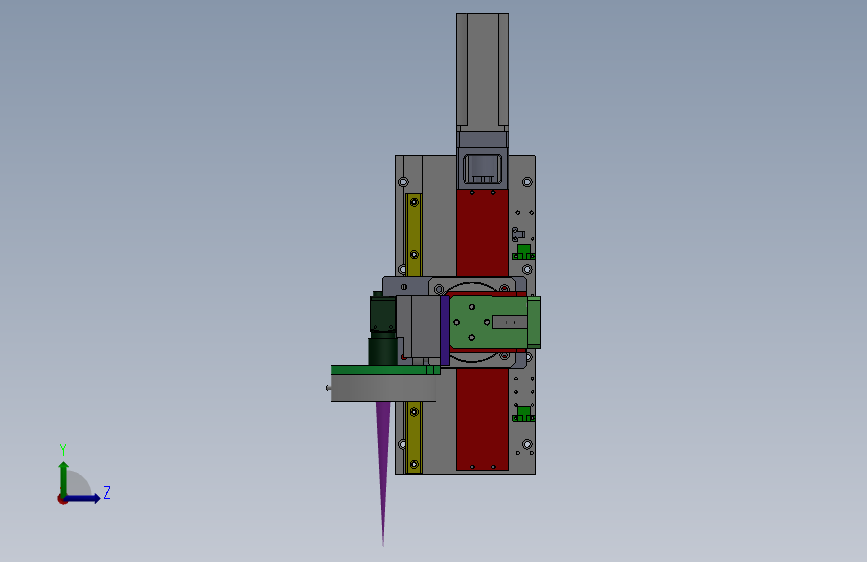Select the wide gray horizontal block below lens
Screen dimensions: 867x562
pos(383,388)
